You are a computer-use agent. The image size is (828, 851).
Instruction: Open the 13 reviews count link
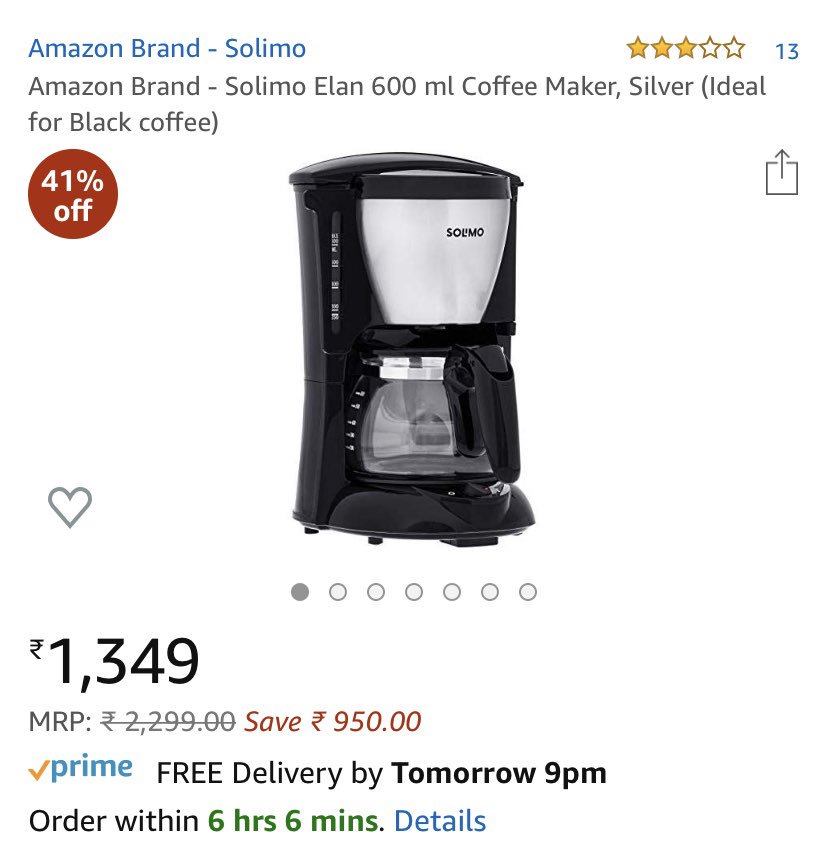(787, 52)
